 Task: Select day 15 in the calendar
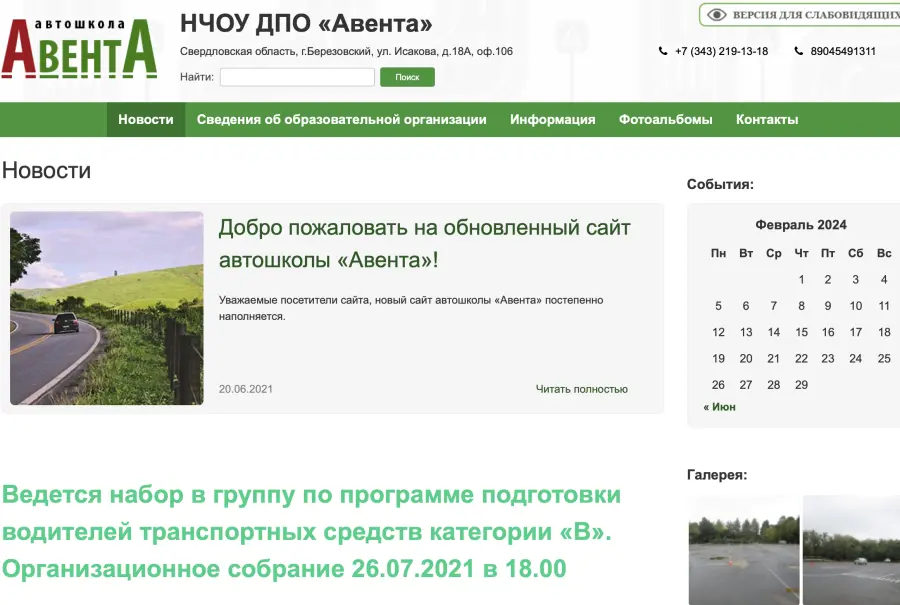coord(801,332)
